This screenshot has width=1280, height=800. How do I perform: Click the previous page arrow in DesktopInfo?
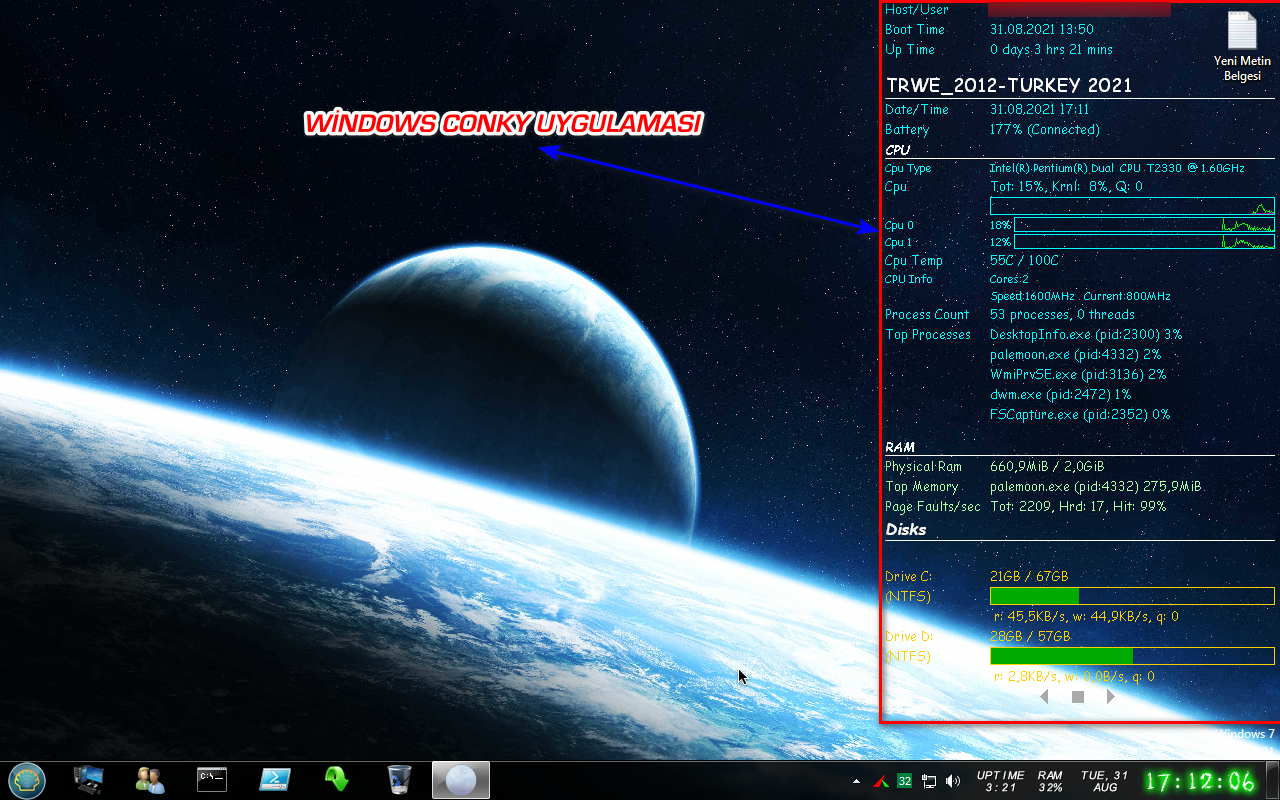click(x=1044, y=696)
